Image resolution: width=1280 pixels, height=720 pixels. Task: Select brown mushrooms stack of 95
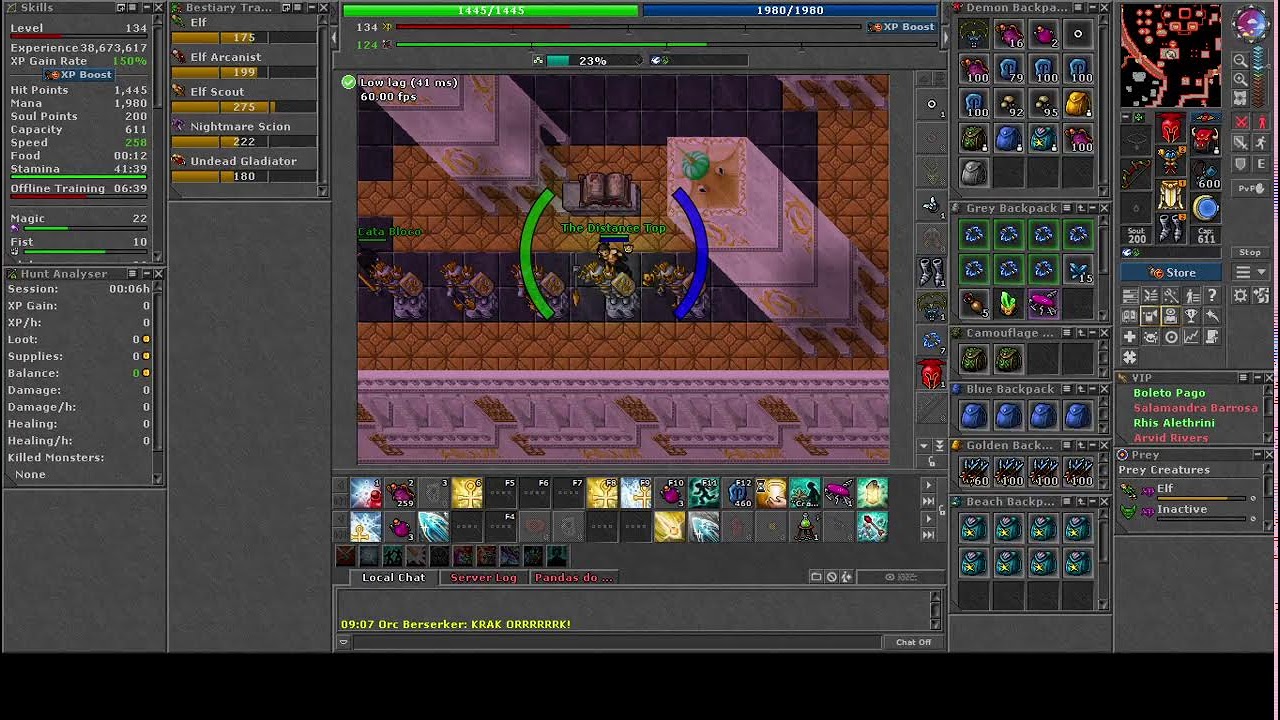click(1043, 104)
